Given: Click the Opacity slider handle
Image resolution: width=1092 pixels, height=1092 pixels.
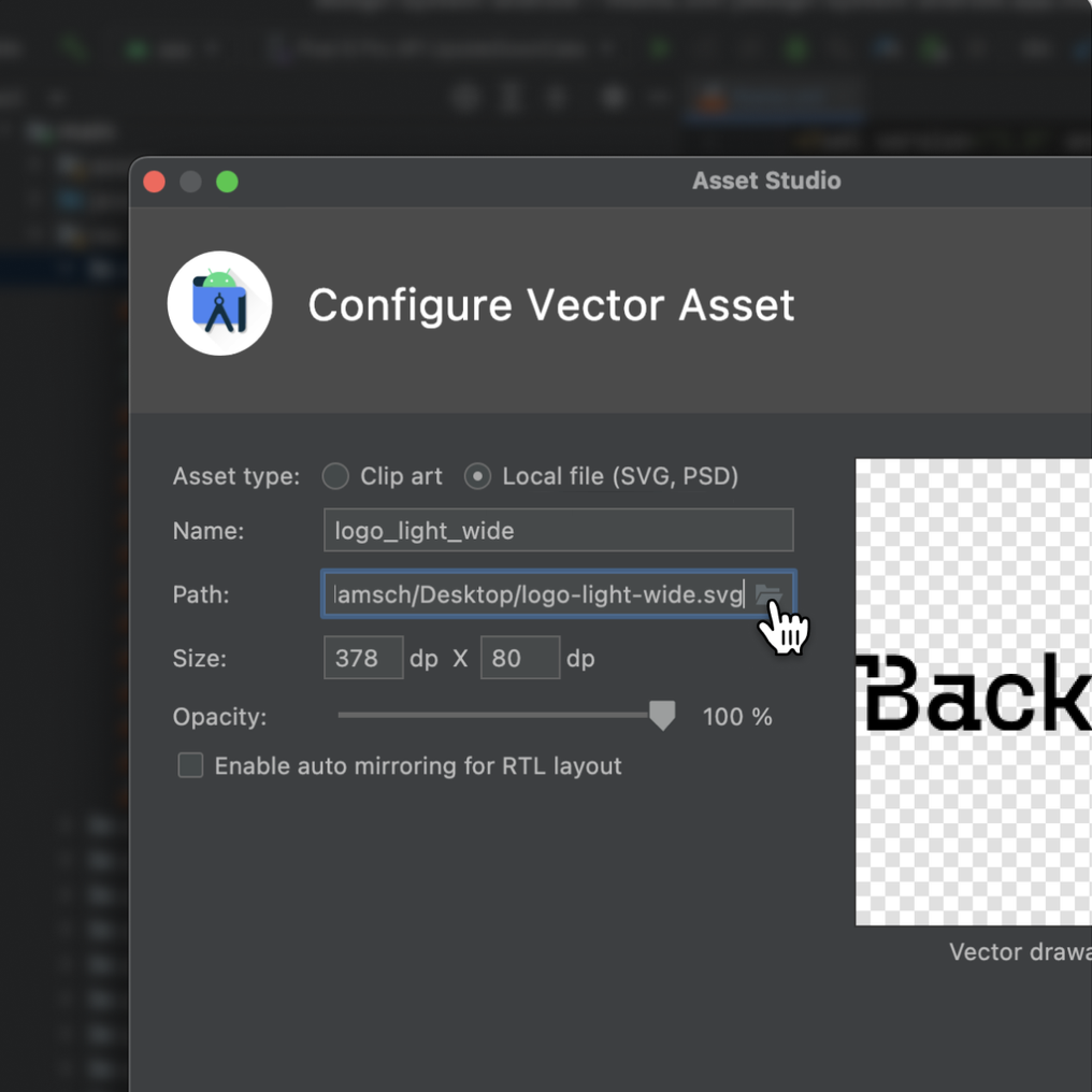Looking at the screenshot, I should point(662,715).
